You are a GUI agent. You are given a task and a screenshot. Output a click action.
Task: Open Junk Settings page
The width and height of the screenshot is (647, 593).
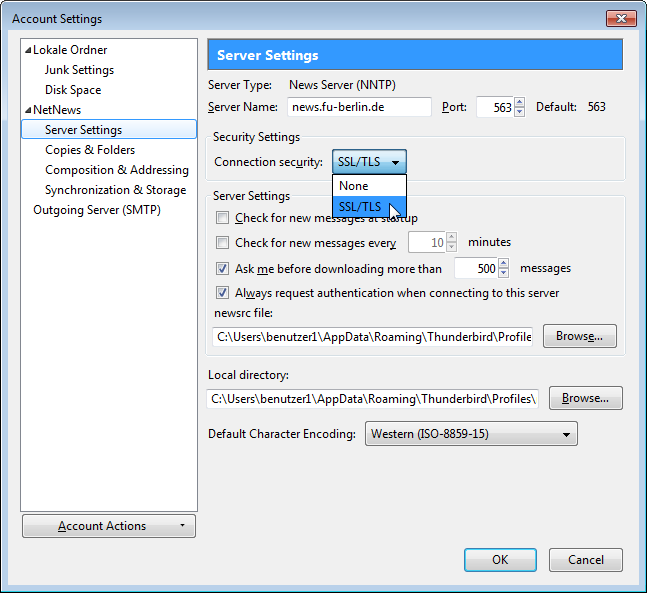click(x=79, y=70)
